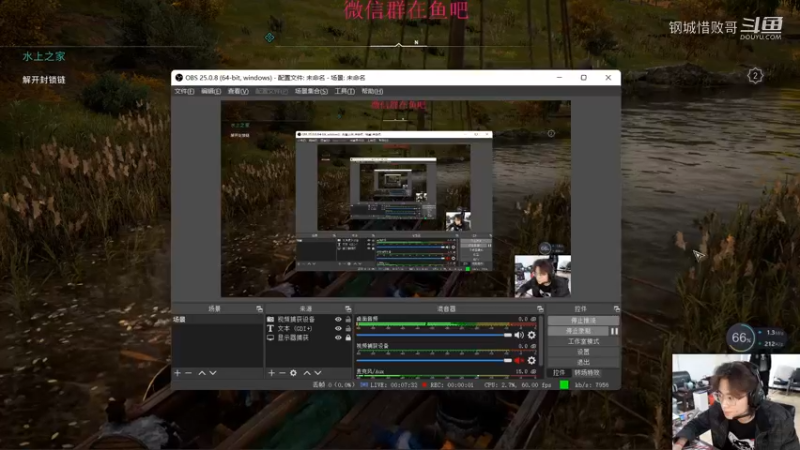The height and width of the screenshot is (450, 800).
Task: Move selected source down
Action: pos(318,373)
